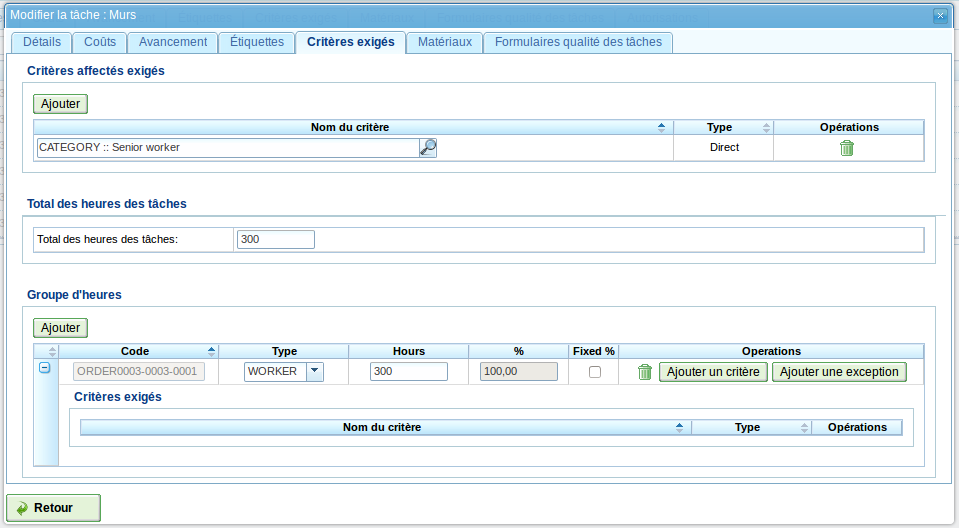This screenshot has width=959, height=528.
Task: Delete the ORDER0003-0003-0001 hours group
Action: tap(645, 372)
